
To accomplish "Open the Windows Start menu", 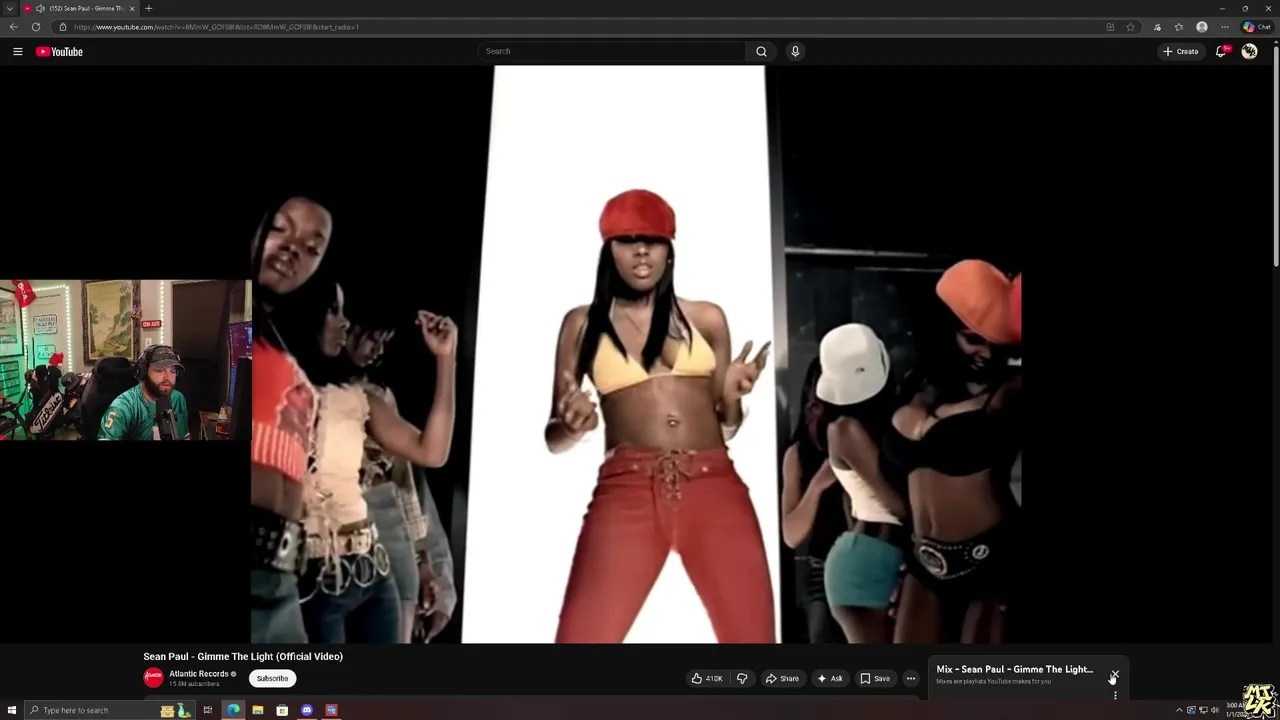I will point(11,710).
